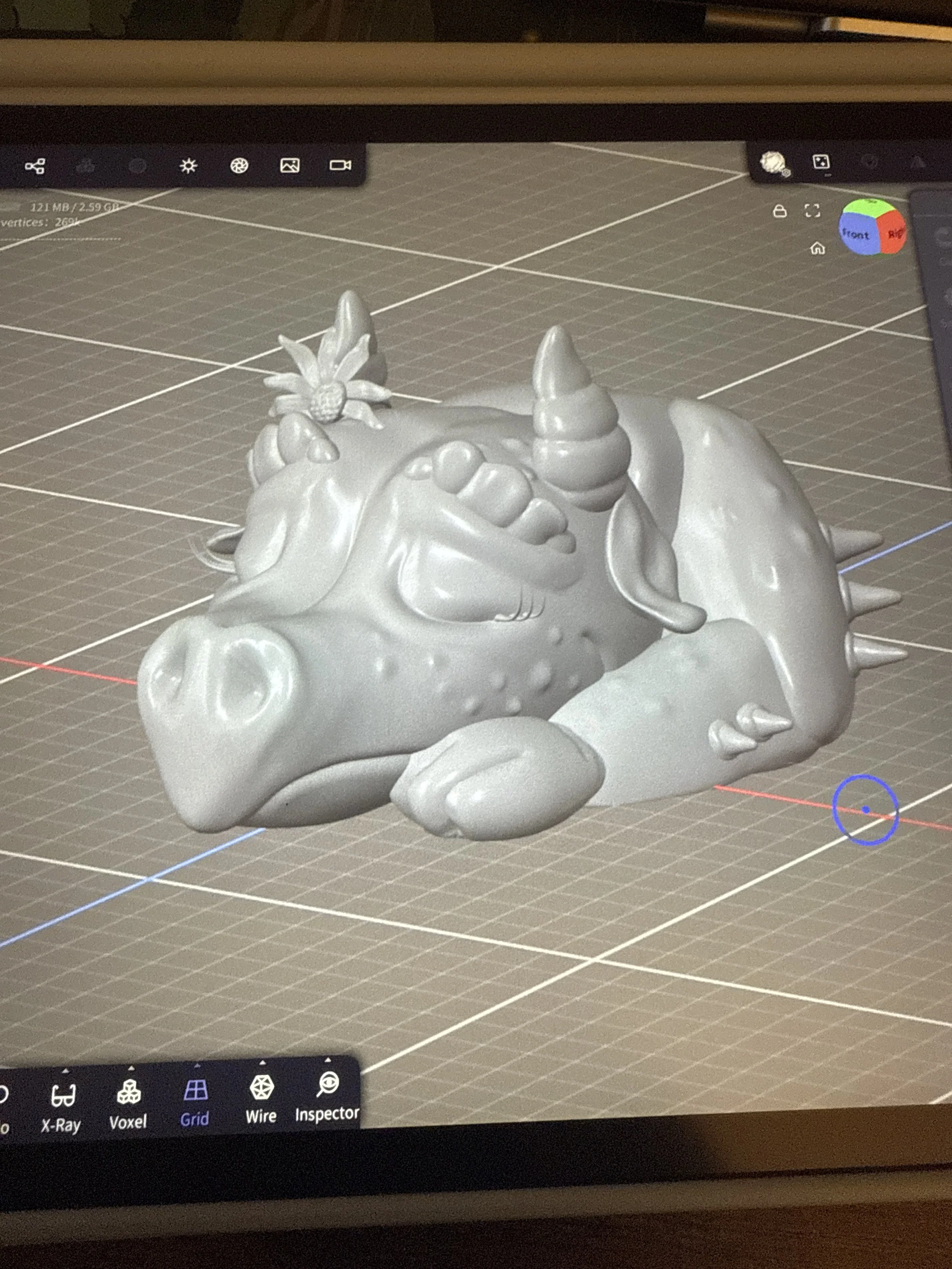The width and height of the screenshot is (952, 1269).
Task: Expand options arrow above Inspector
Action: (327, 1060)
